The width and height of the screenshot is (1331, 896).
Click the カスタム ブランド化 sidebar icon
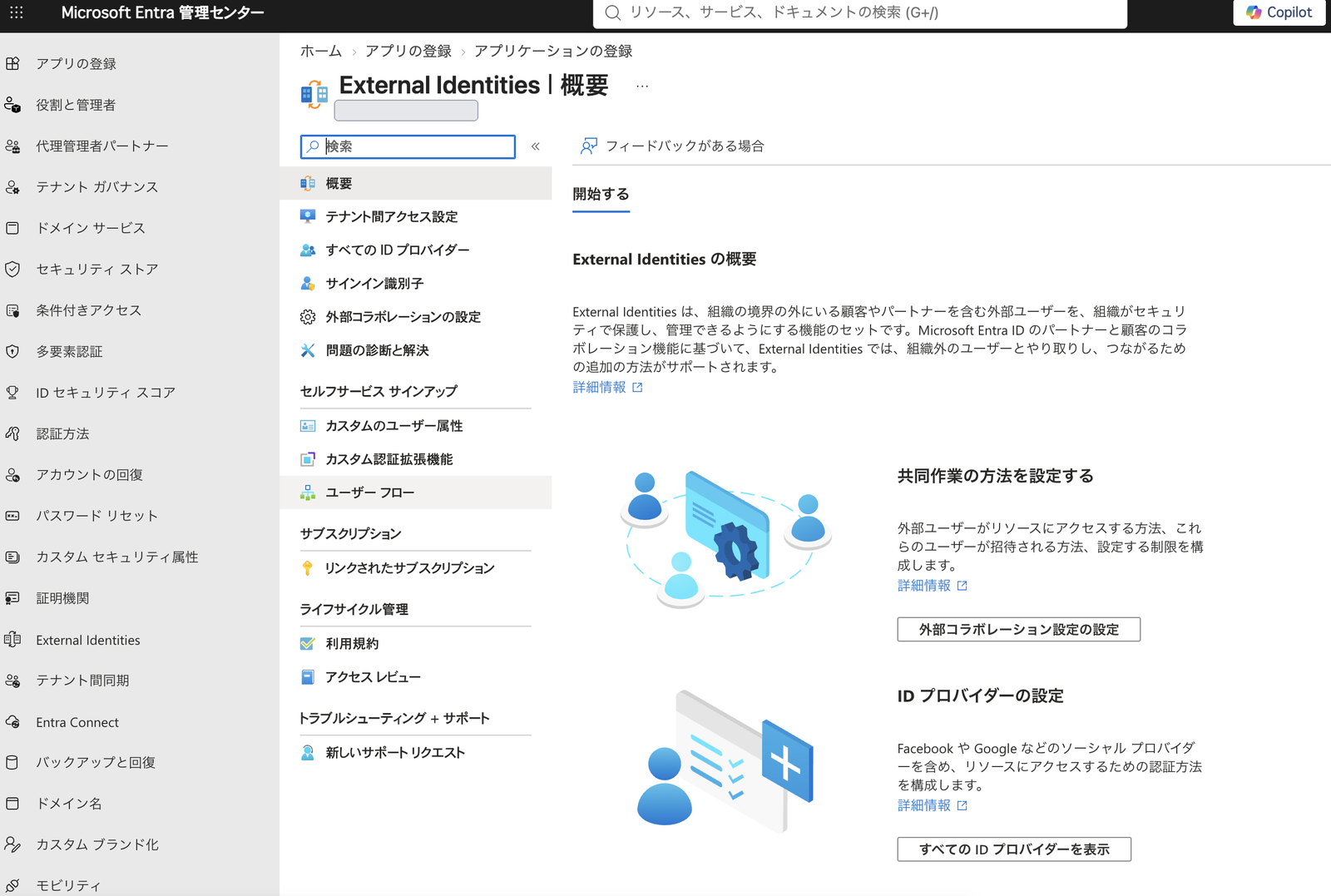coord(12,844)
